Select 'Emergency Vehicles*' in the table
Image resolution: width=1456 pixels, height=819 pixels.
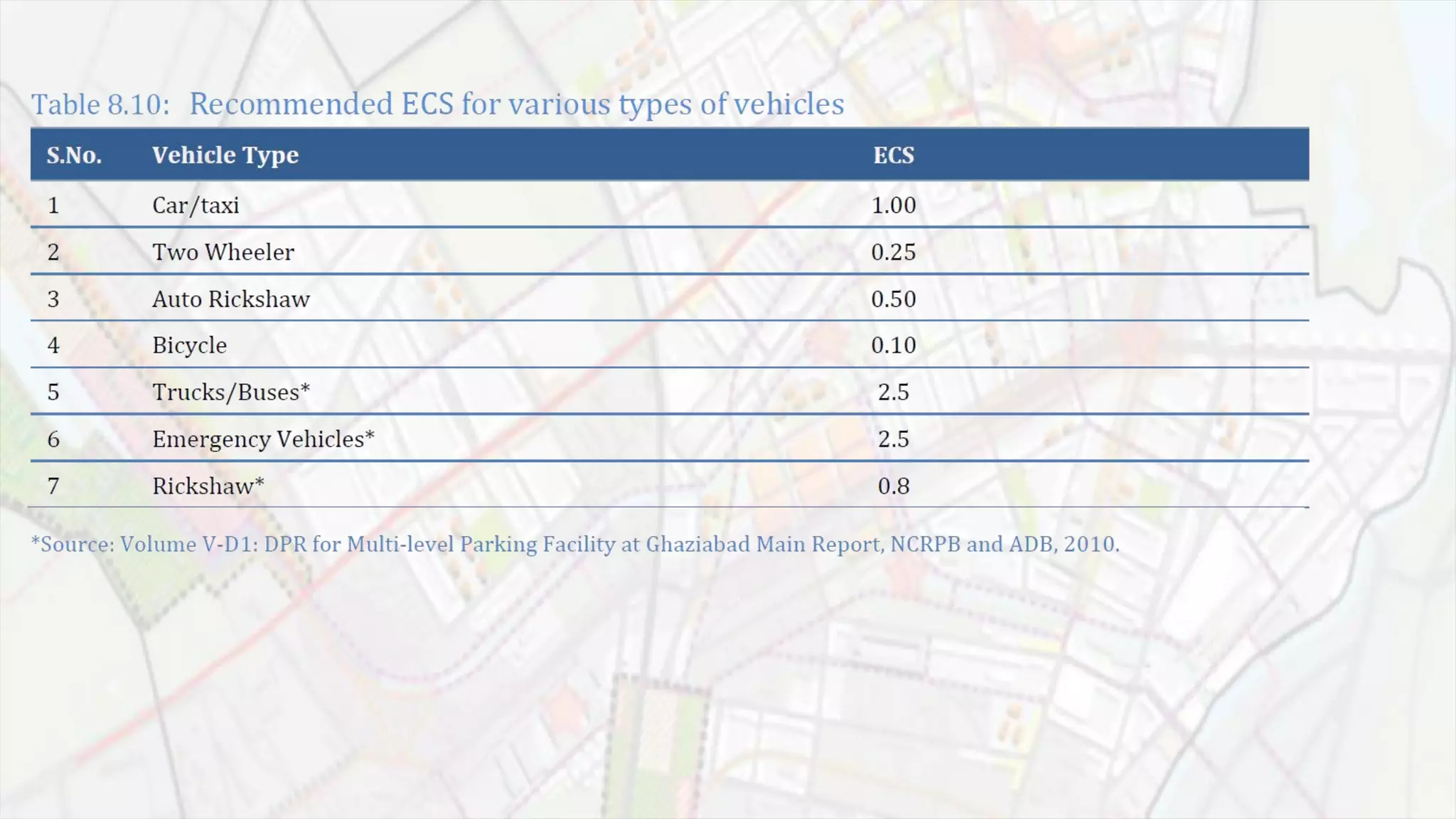click(263, 439)
